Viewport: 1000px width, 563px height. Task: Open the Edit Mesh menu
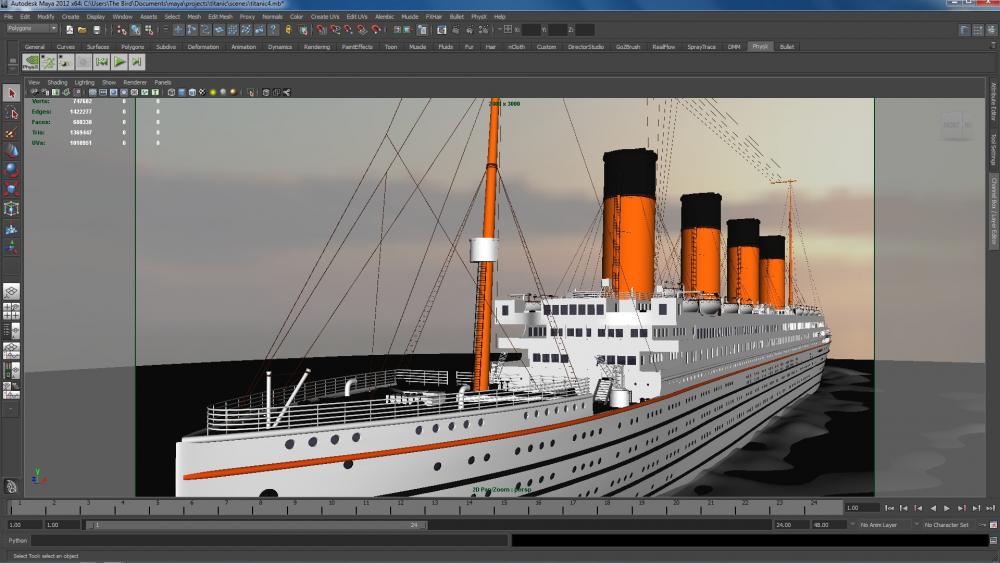pos(219,17)
